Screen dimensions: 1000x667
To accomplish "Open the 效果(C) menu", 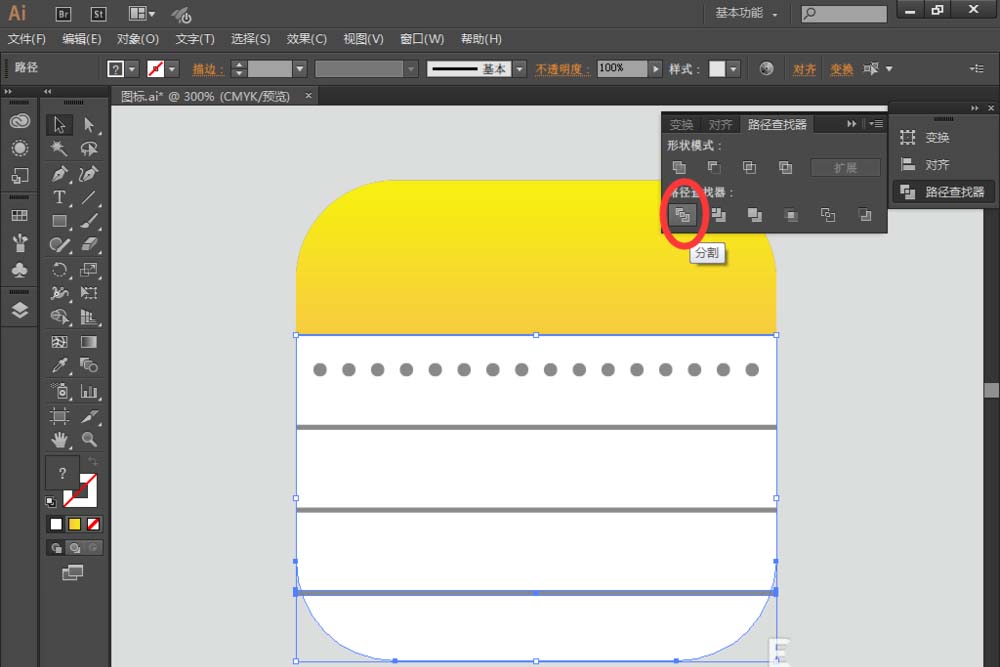I will [x=307, y=39].
